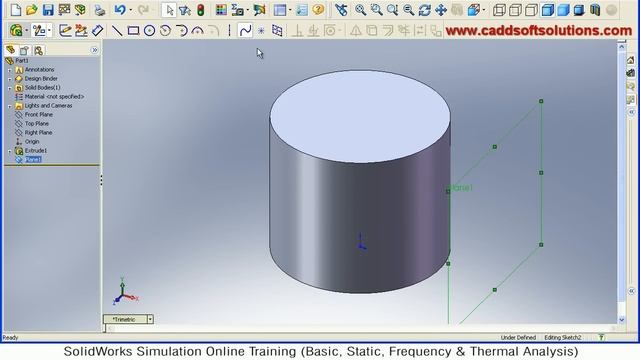Activate the Select arrow tool
The image size is (640, 360).
pyautogui.click(x=169, y=10)
